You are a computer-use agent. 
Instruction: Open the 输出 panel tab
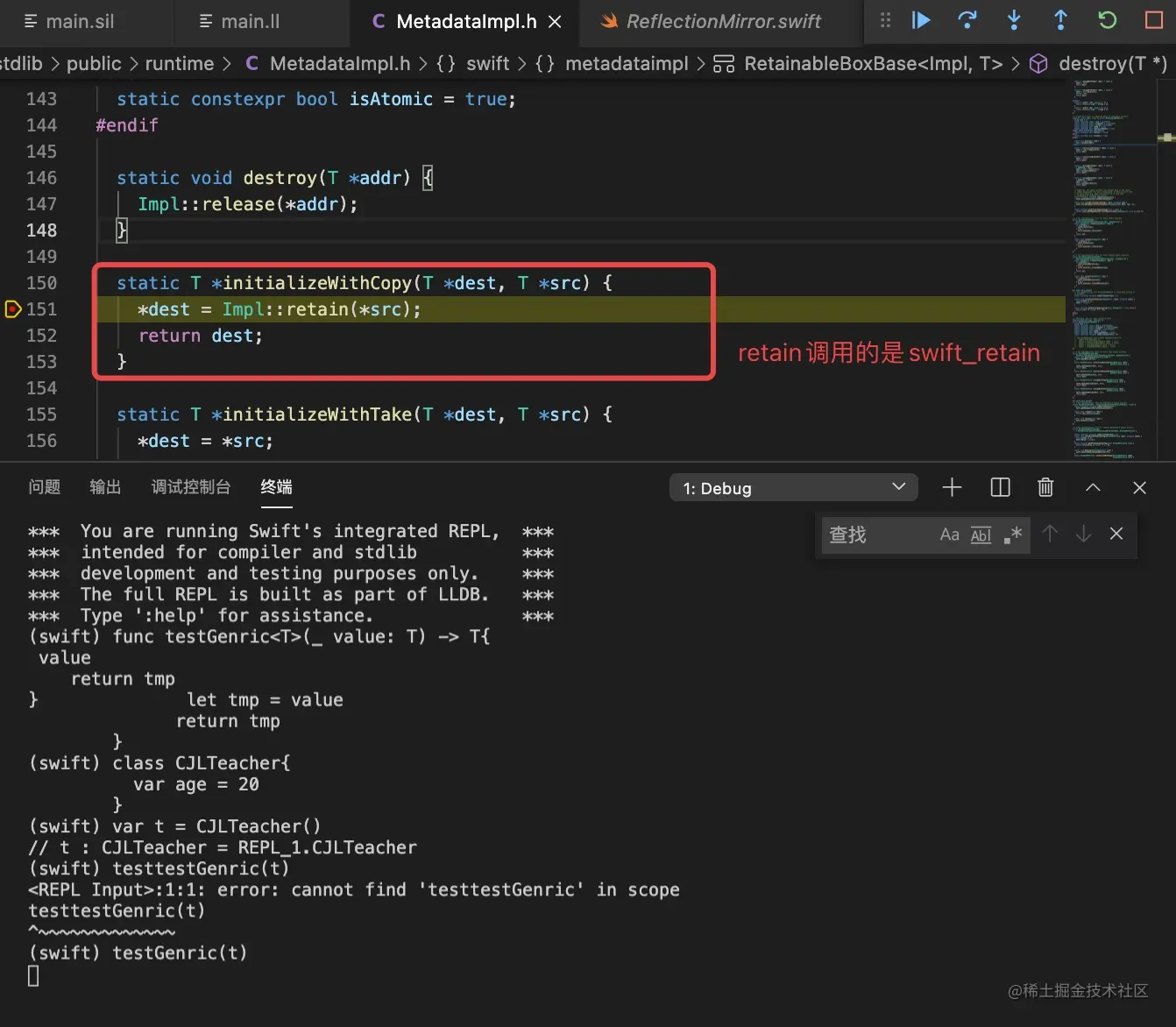[105, 486]
